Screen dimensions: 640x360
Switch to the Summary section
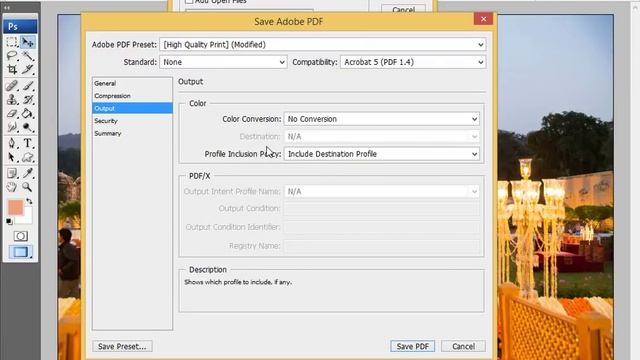point(132,133)
